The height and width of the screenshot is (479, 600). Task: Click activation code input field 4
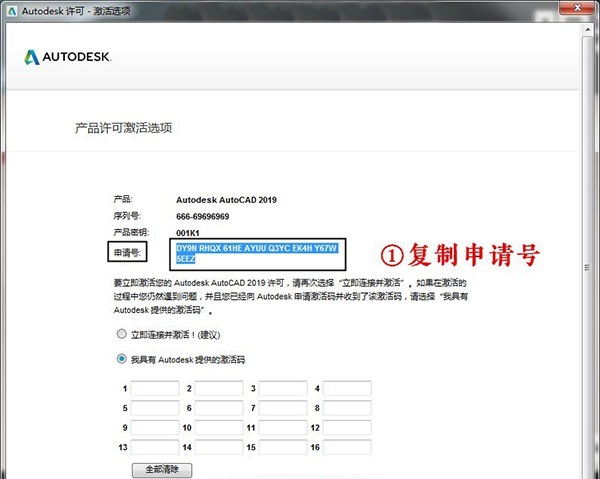coord(347,388)
